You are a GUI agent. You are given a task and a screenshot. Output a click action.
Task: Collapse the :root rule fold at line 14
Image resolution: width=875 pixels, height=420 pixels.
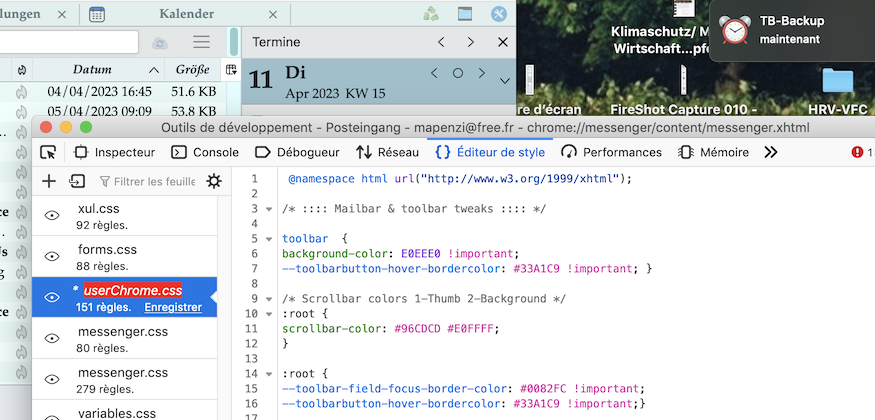coord(269,374)
